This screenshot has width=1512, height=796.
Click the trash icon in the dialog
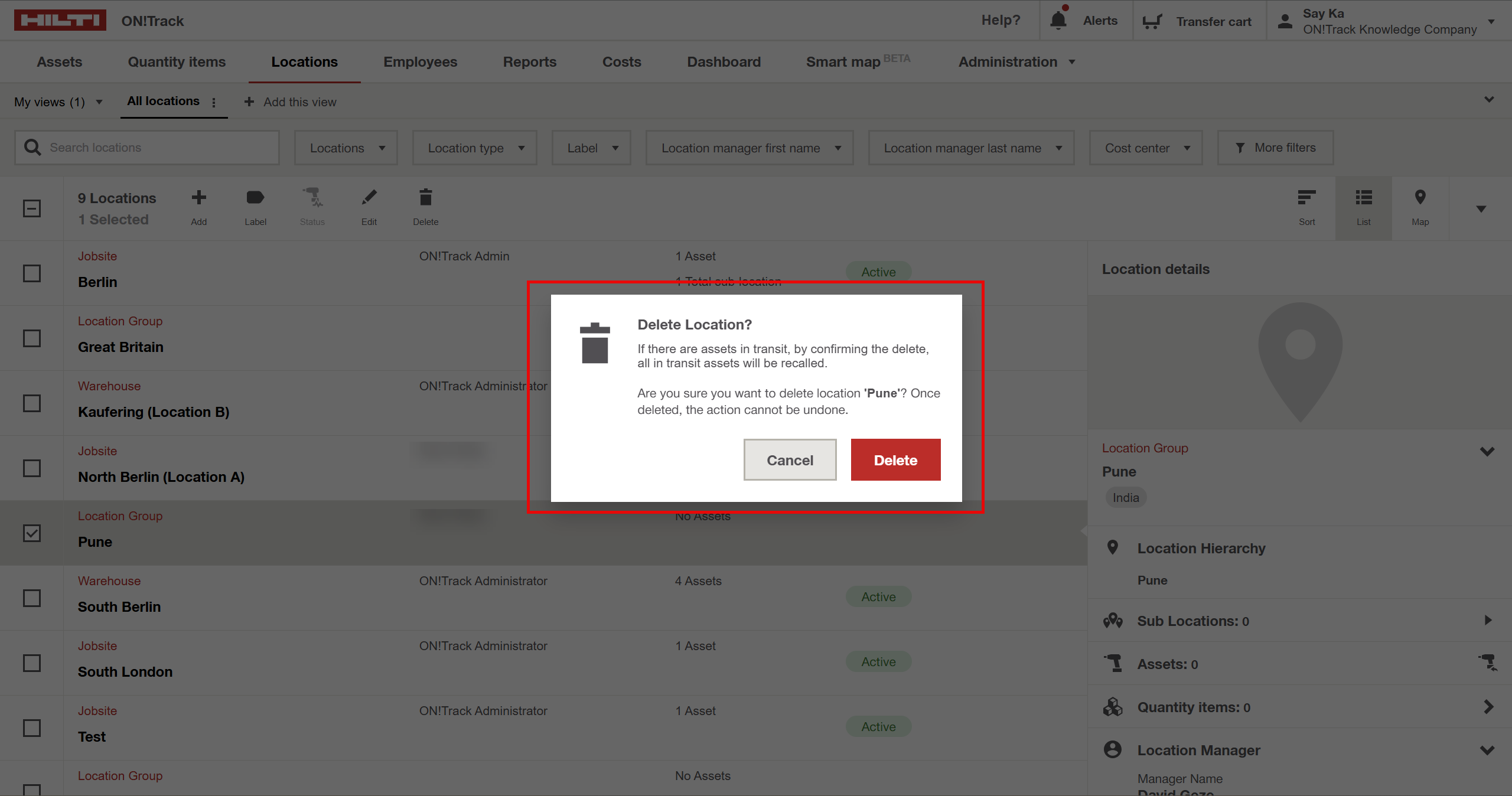(x=595, y=343)
